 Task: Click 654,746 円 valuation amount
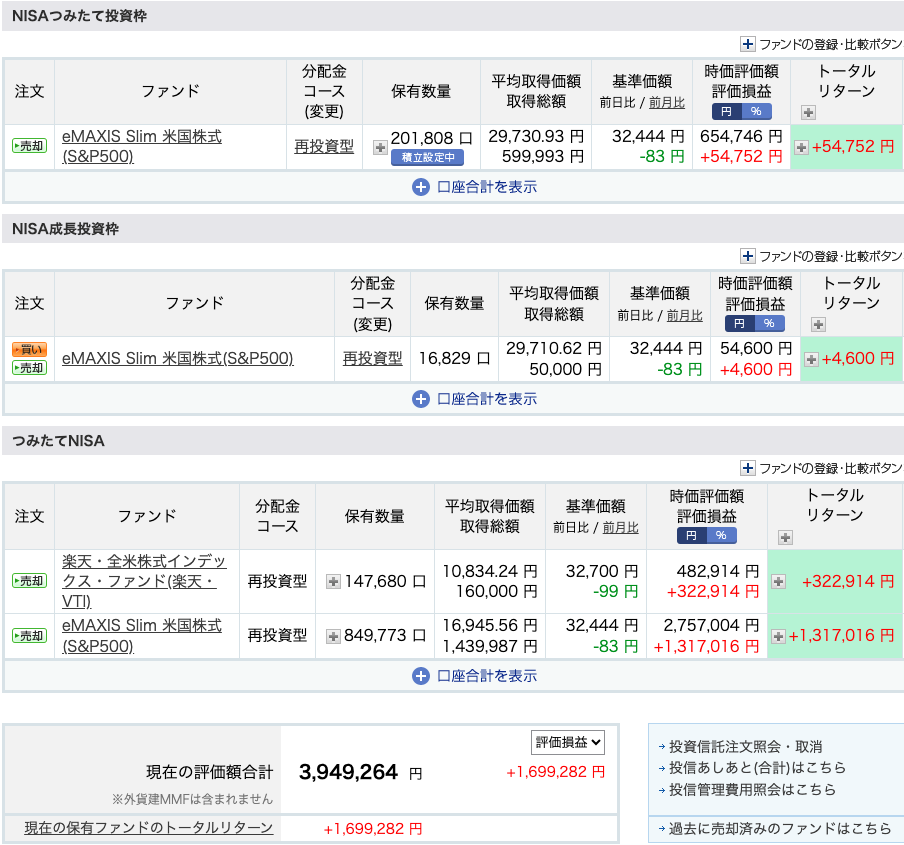point(741,137)
